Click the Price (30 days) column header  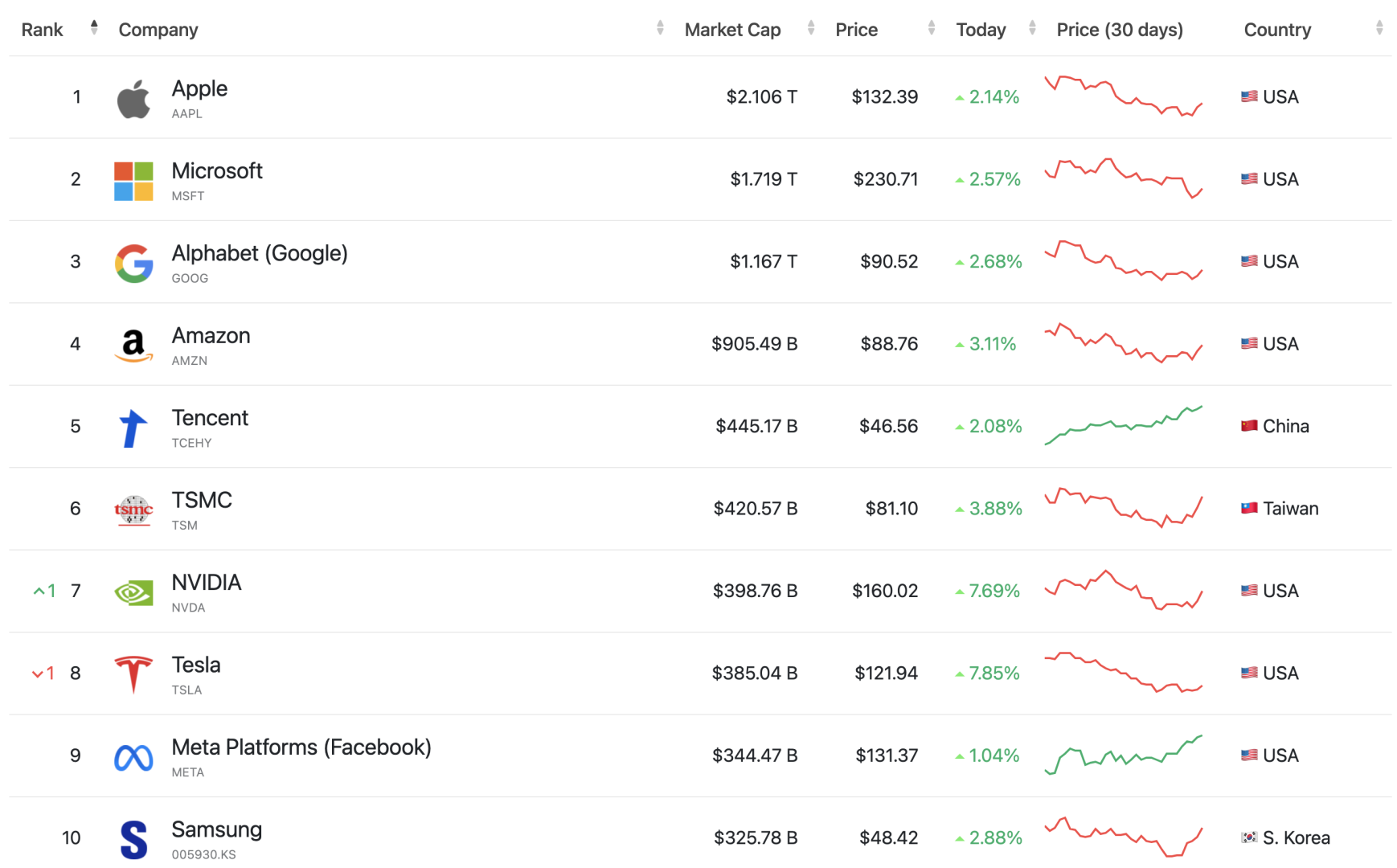[1120, 30]
